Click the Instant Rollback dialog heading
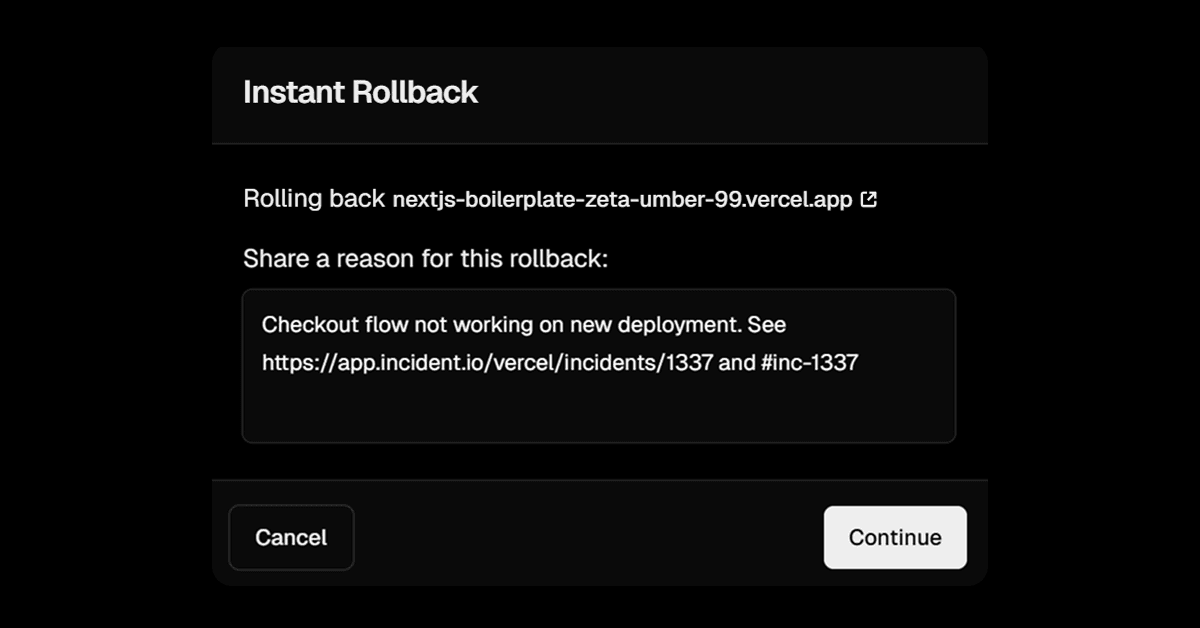Viewport: 1200px width, 628px height. (x=361, y=93)
